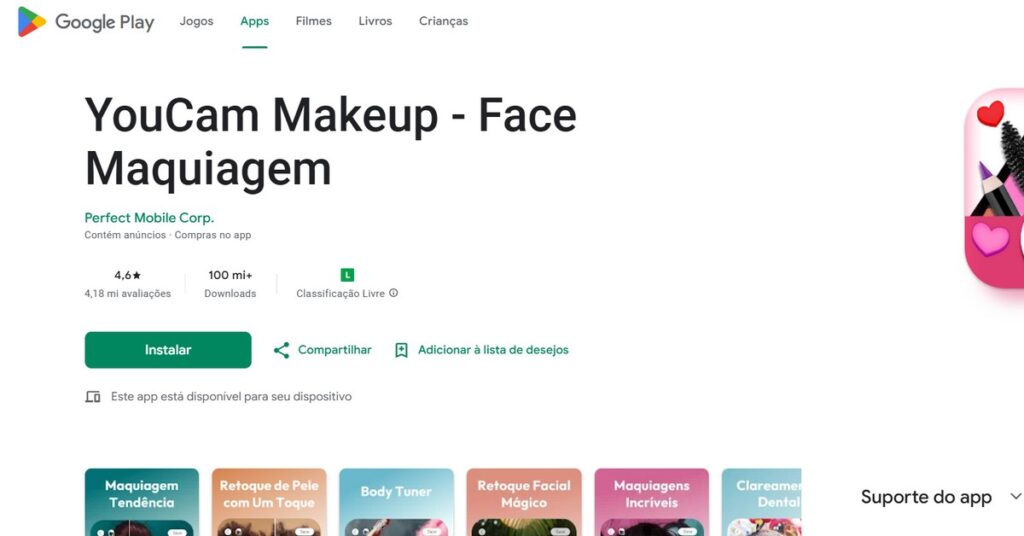Switch to the Filmes tab
The width and height of the screenshot is (1024, 536).
(313, 21)
